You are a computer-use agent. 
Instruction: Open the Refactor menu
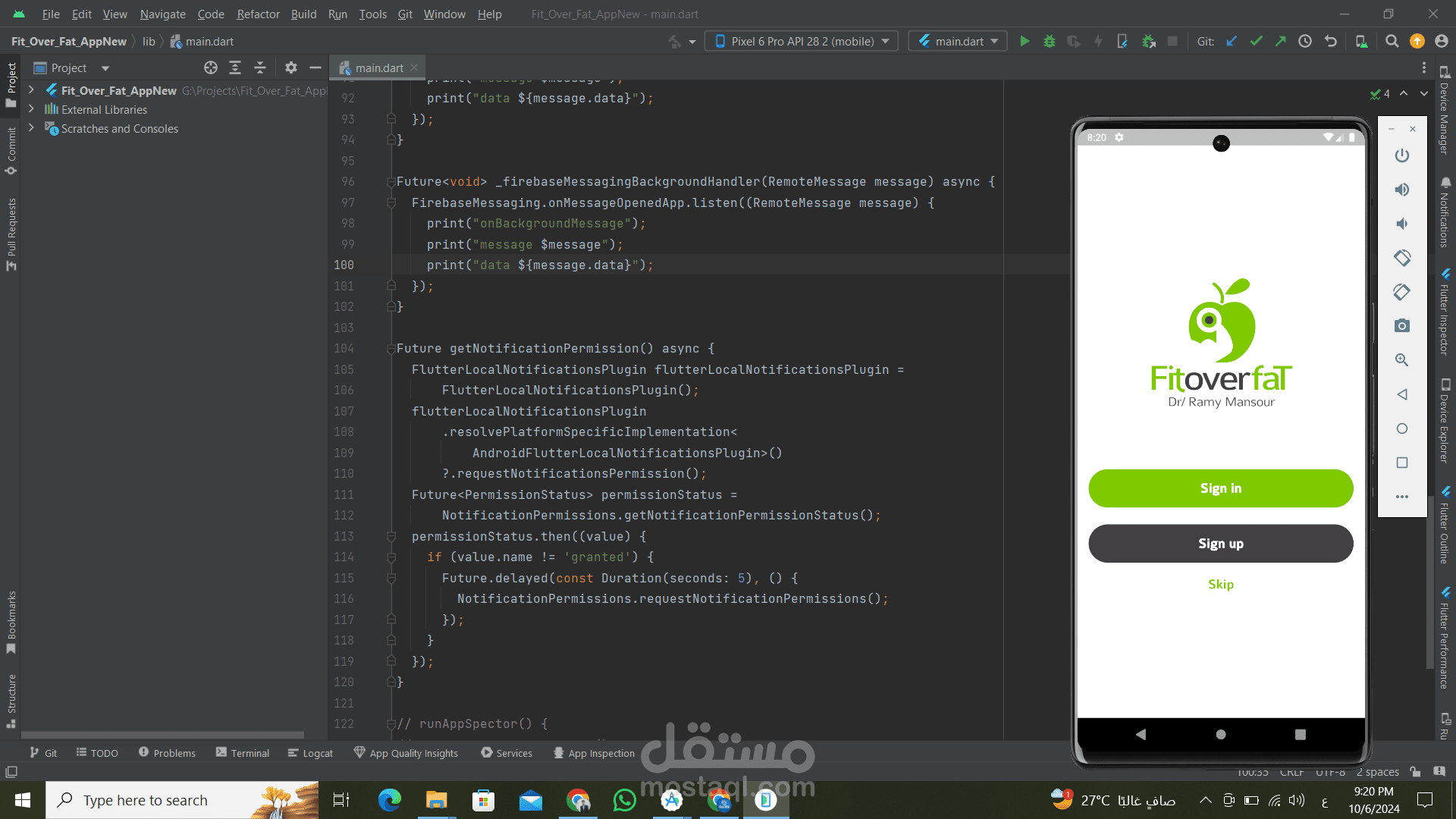tap(258, 14)
